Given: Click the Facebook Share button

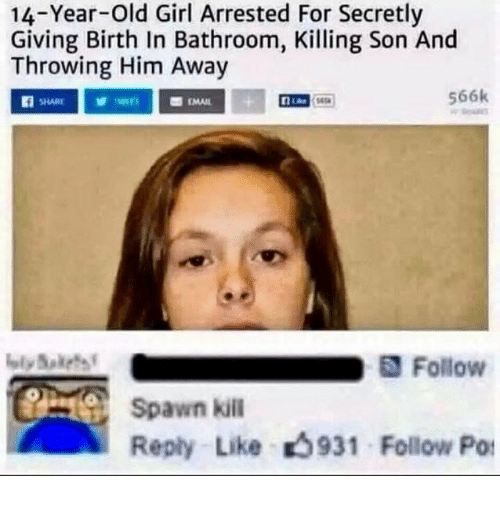Looking at the screenshot, I should (44, 101).
